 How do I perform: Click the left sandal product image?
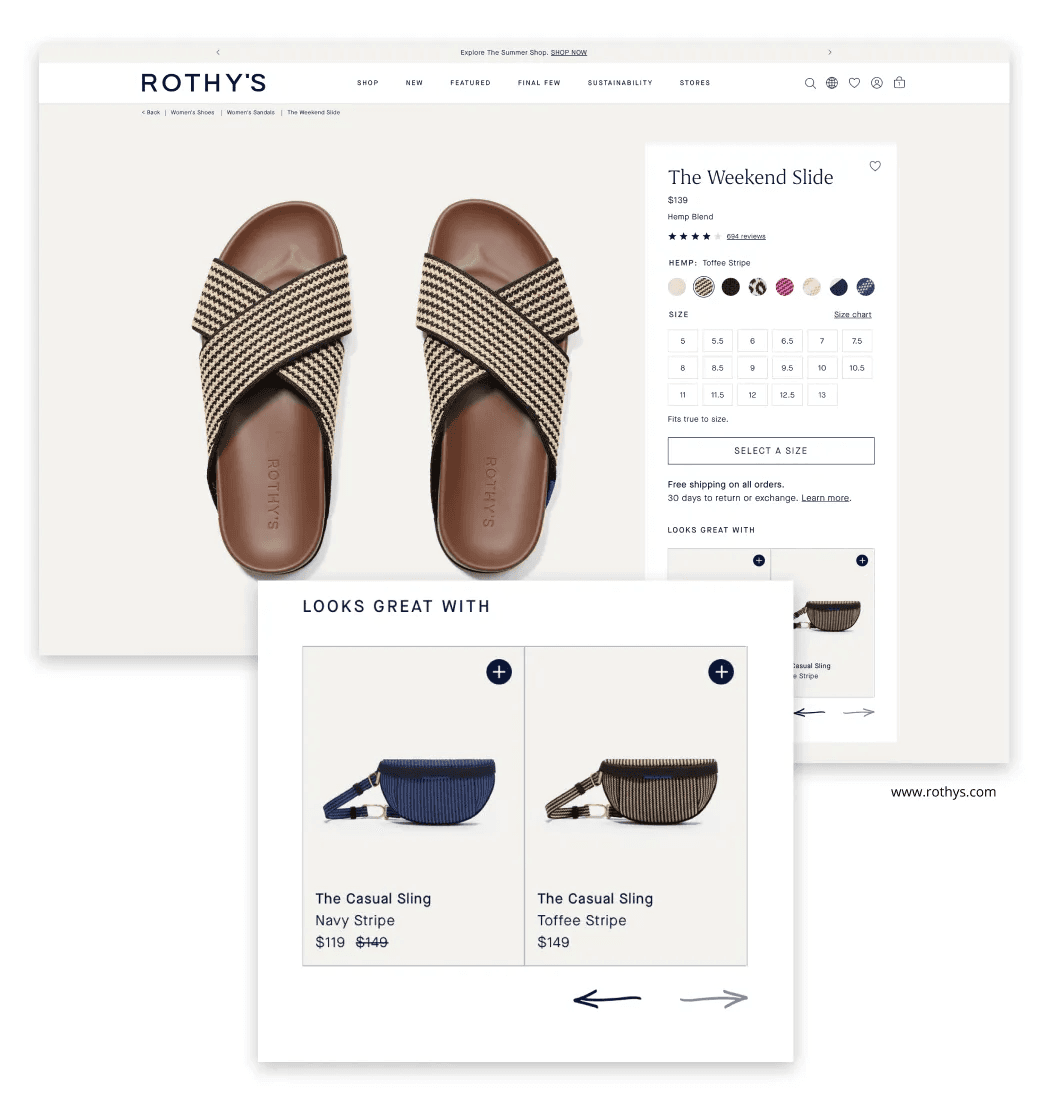pos(273,387)
